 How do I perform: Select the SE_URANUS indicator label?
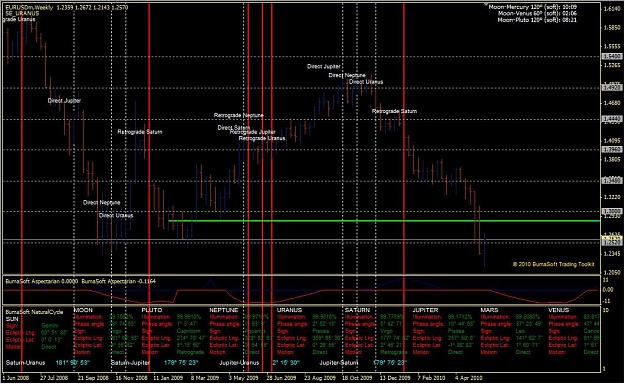coord(22,13)
